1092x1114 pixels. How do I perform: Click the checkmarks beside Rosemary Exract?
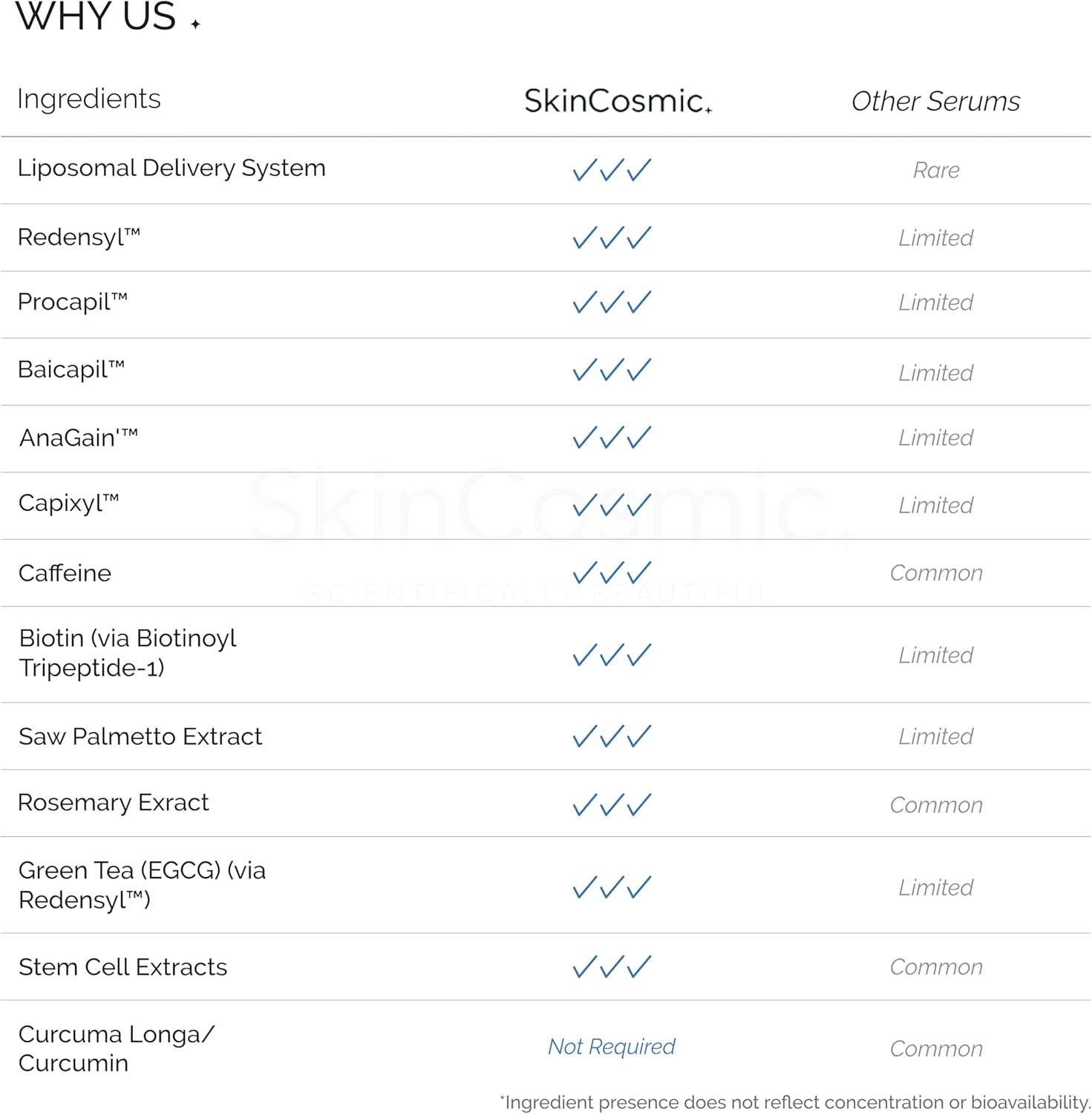coord(612,804)
